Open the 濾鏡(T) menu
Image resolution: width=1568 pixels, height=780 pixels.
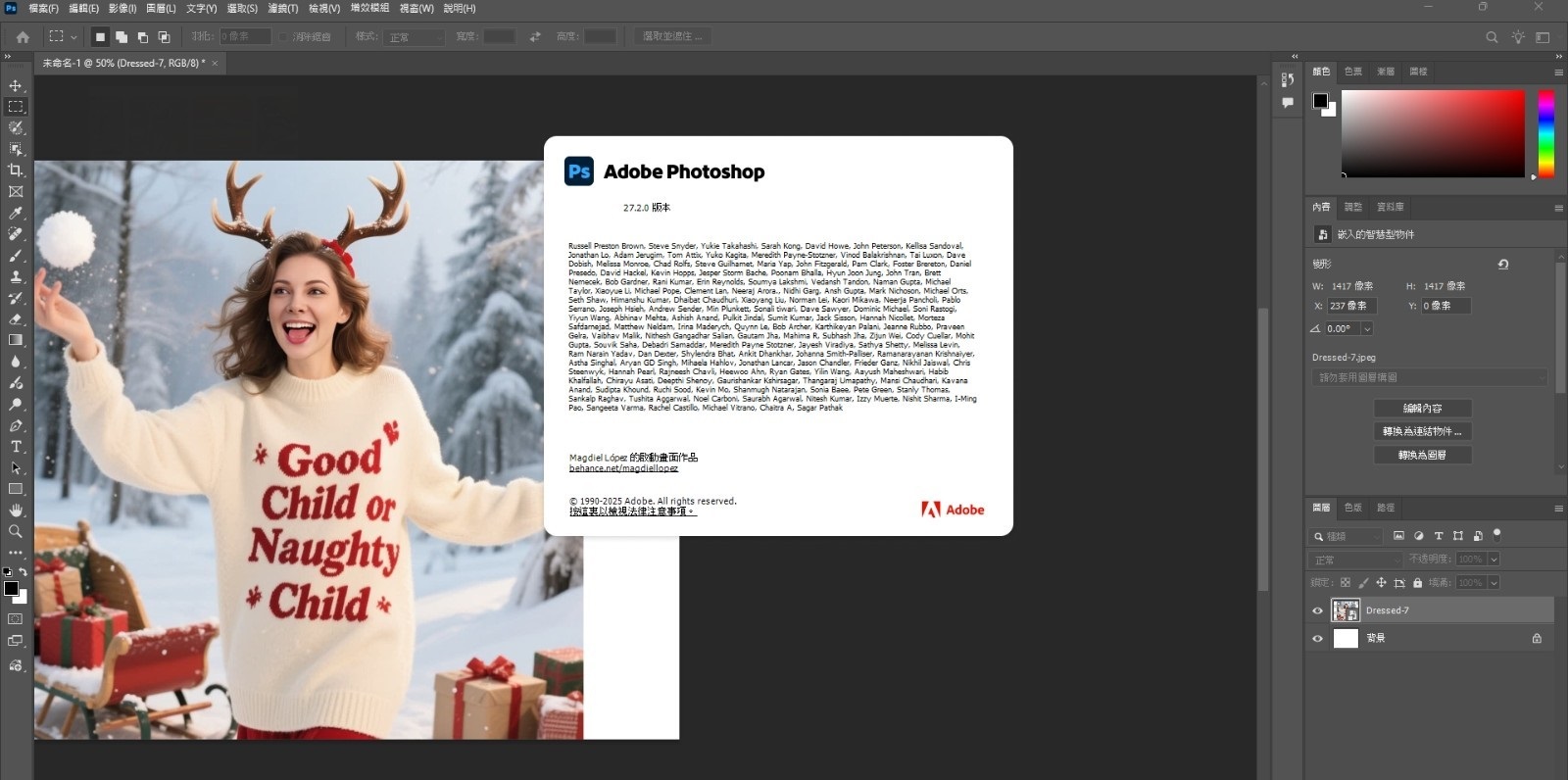283,8
